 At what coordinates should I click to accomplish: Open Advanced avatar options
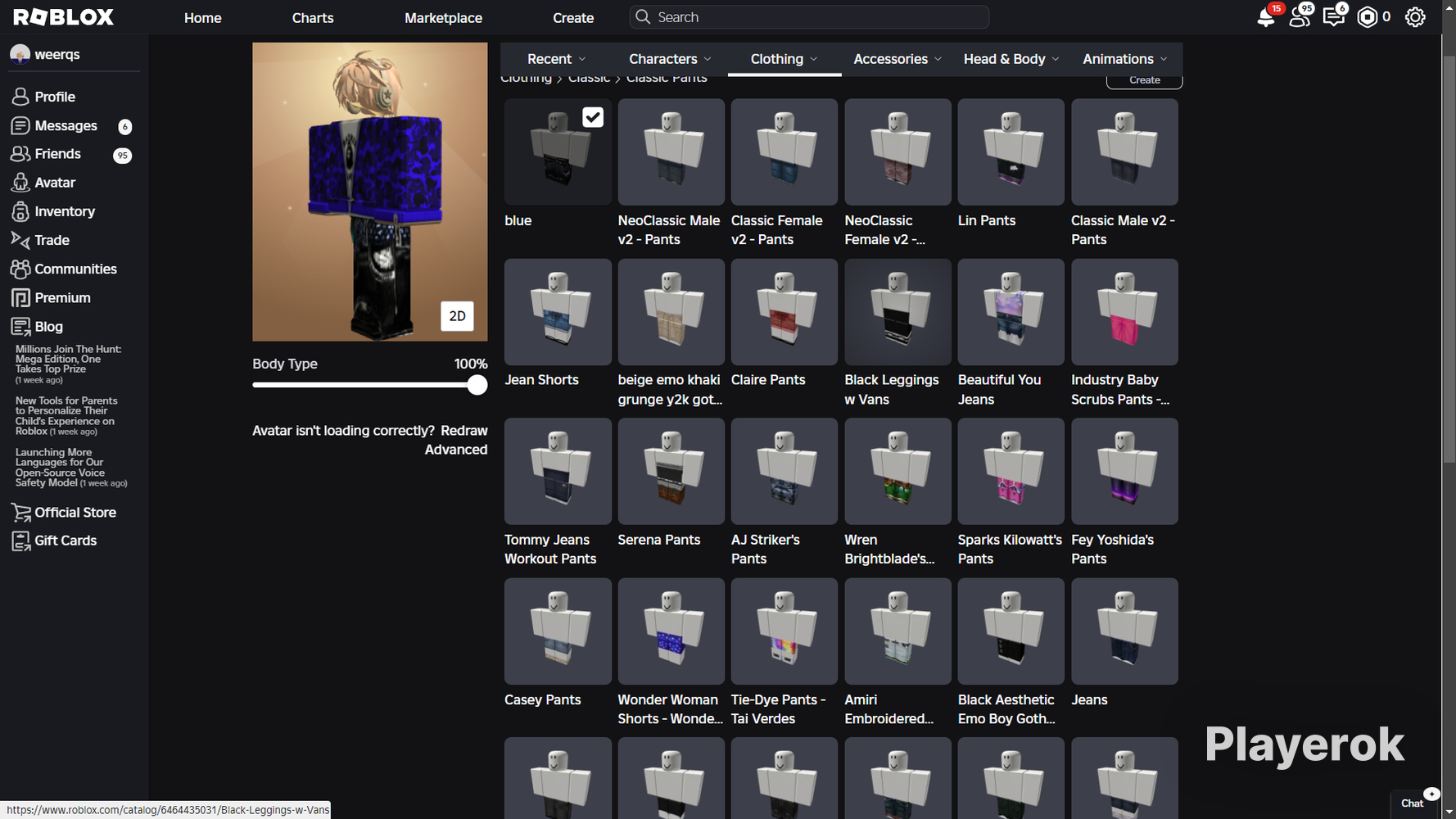pos(456,450)
